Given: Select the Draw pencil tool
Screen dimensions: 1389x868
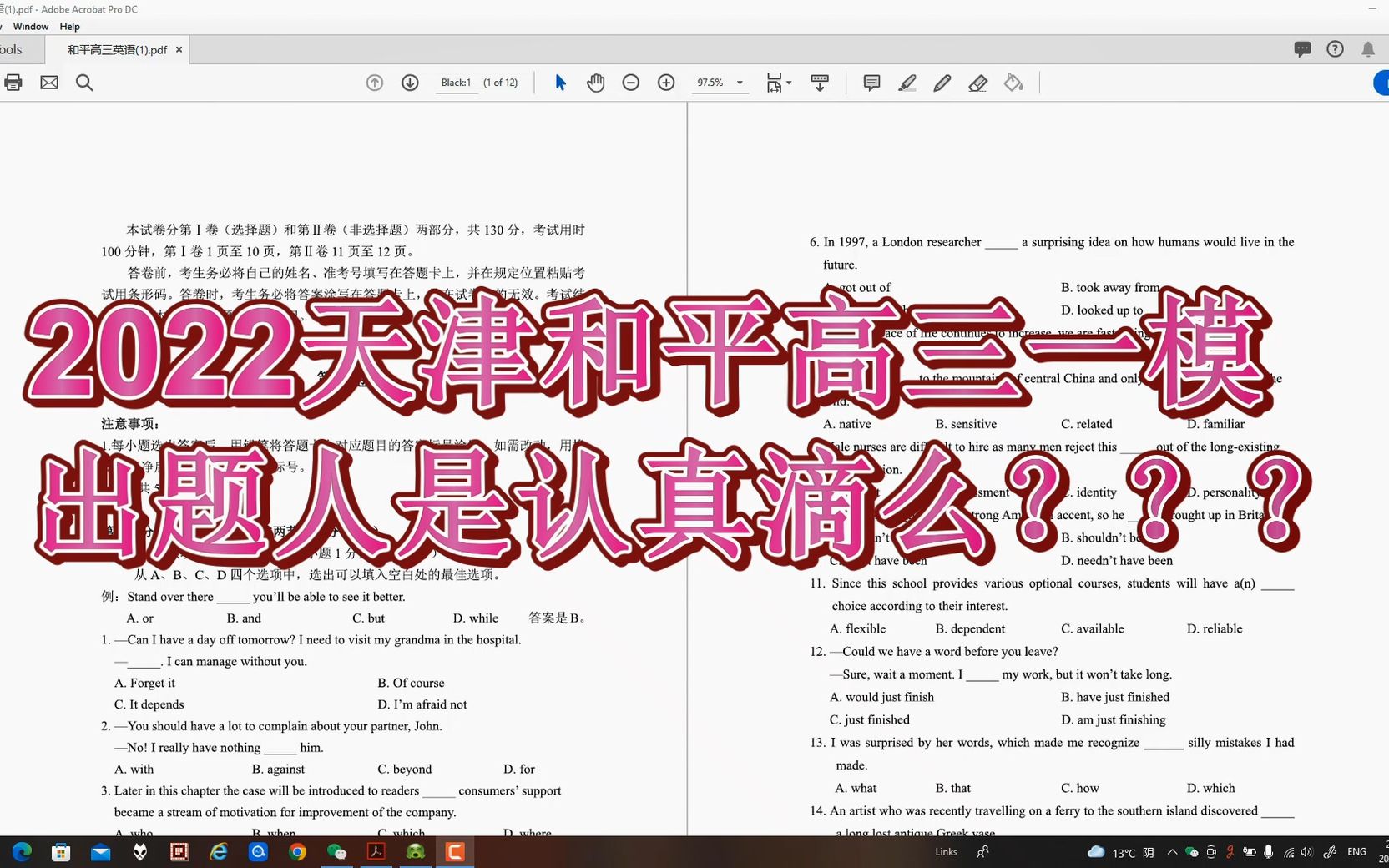Looking at the screenshot, I should 942,83.
